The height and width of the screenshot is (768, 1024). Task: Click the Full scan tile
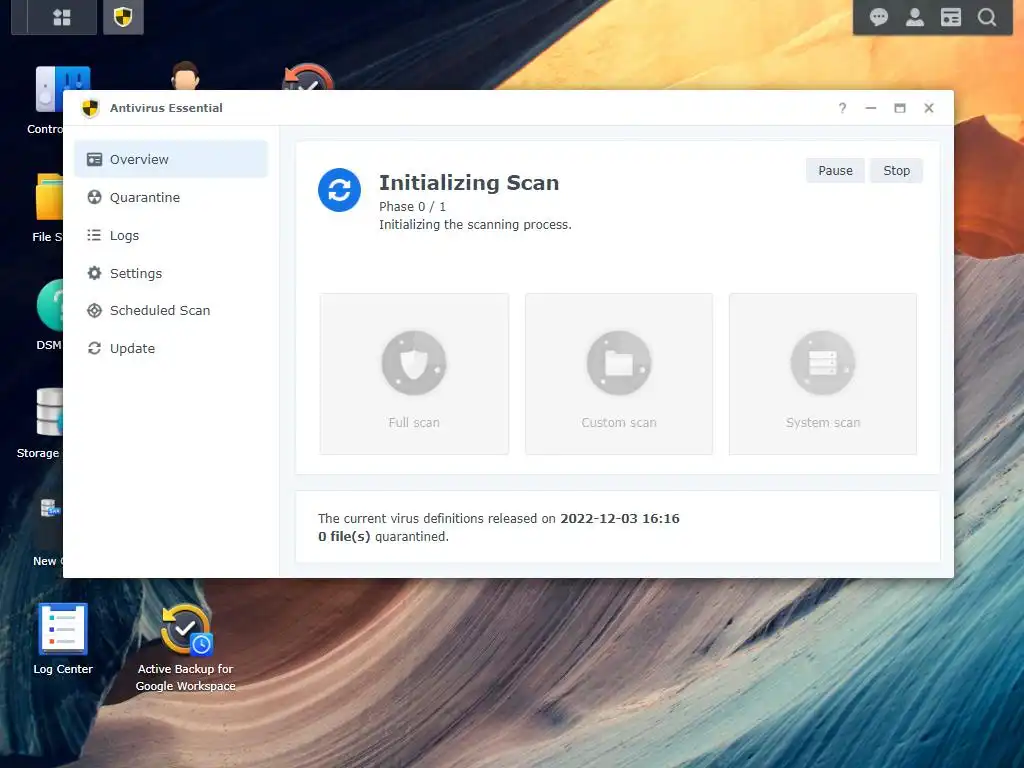click(x=414, y=374)
